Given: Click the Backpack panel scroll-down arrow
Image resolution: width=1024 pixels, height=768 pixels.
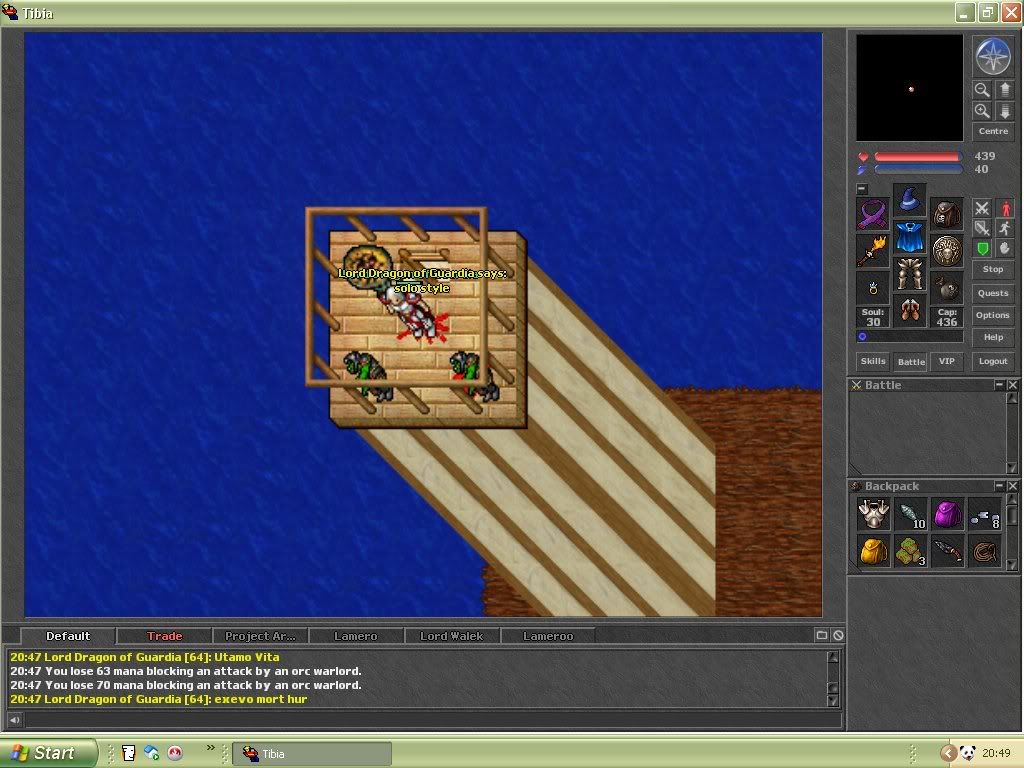Looking at the screenshot, I should [1012, 564].
